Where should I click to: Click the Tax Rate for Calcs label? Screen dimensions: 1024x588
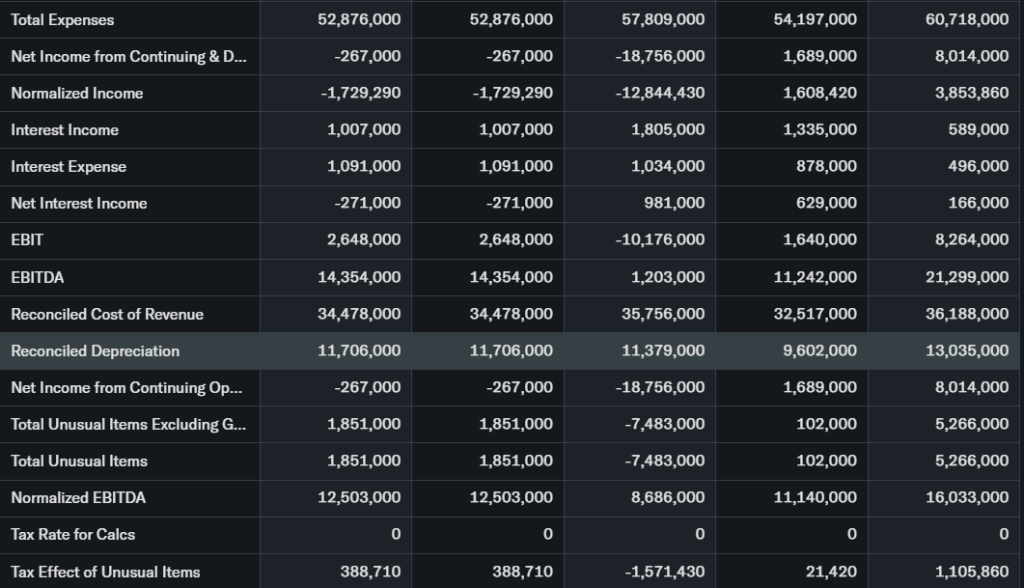coord(73,534)
